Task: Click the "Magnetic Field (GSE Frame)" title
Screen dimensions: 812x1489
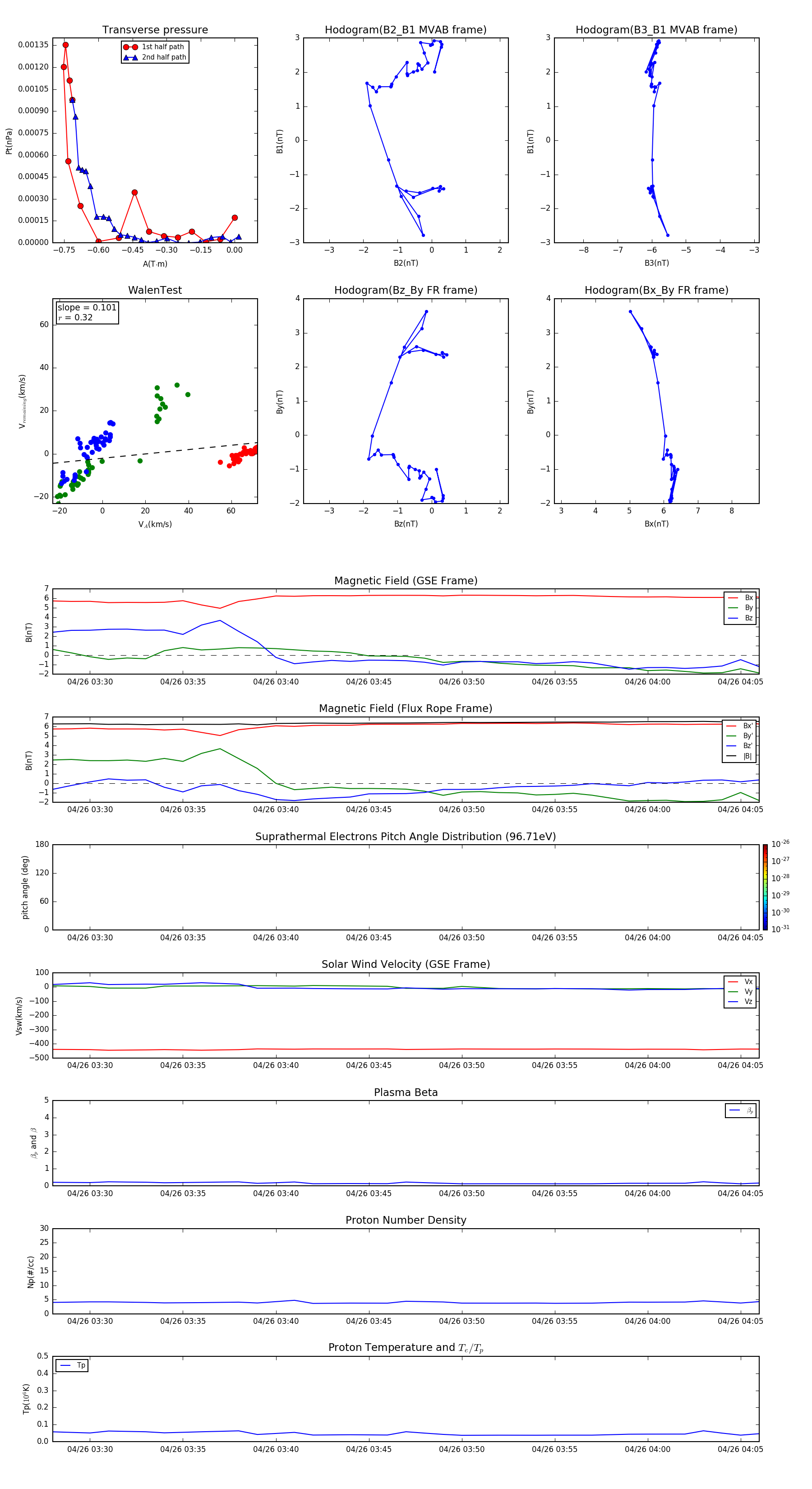Action: [406, 581]
